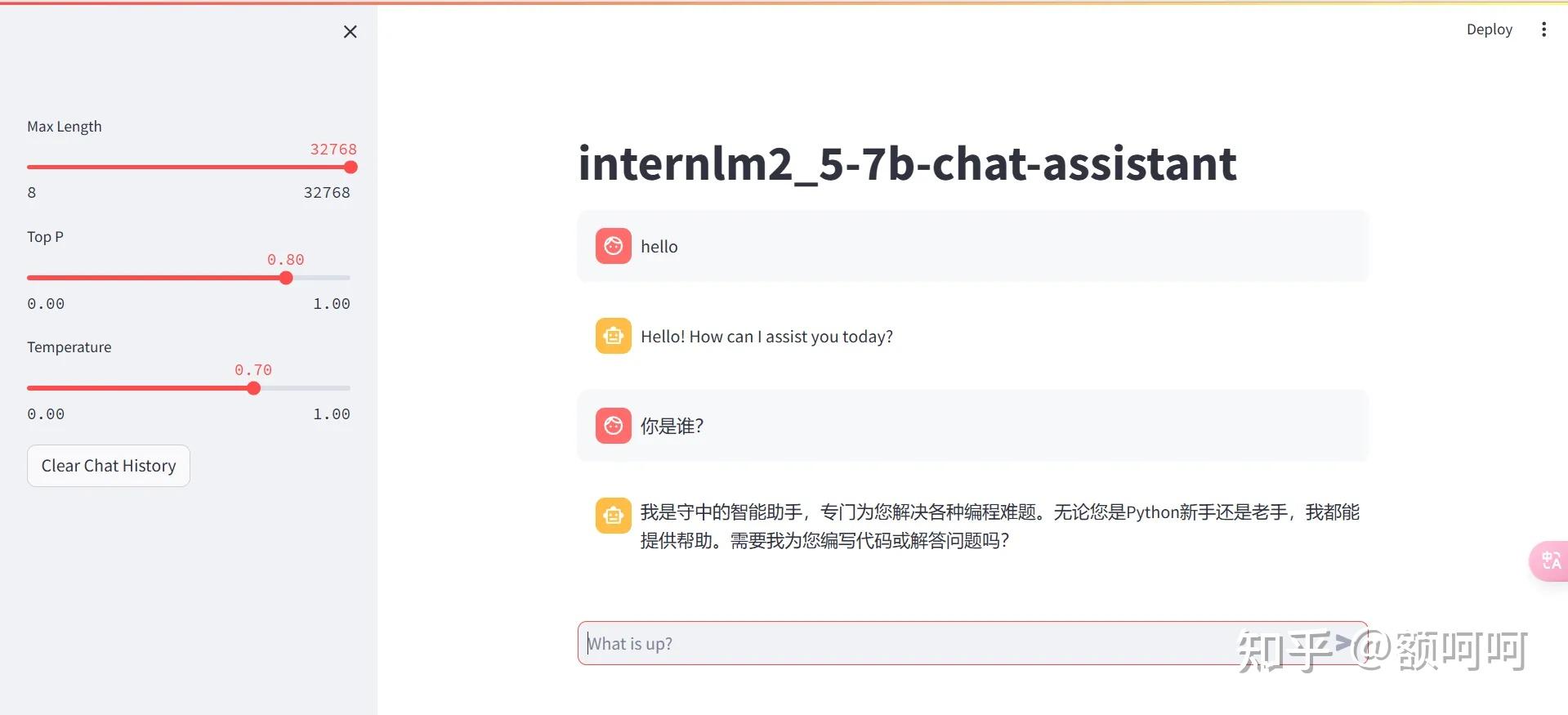
Task: Click the Top P slider handle
Action: (286, 278)
